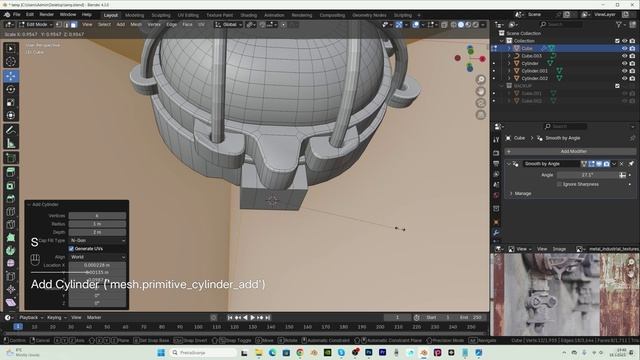Click the green Y axis navigation gizmo
This screenshot has width=640, height=360.
click(x=470, y=51)
